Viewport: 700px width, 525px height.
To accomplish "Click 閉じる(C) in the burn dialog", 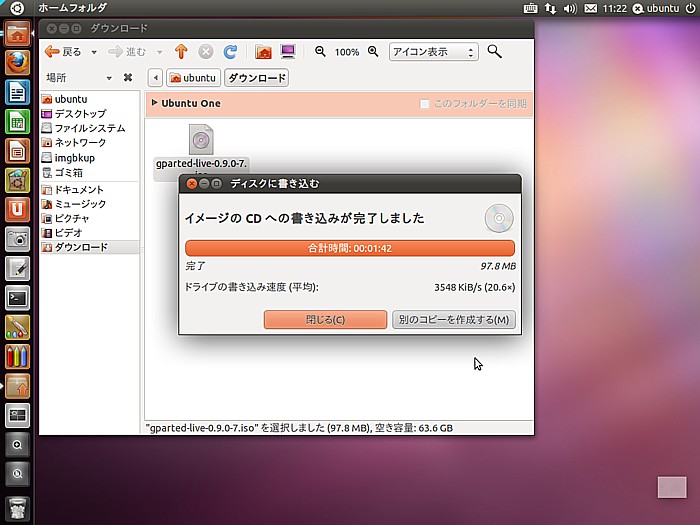I will [325, 320].
